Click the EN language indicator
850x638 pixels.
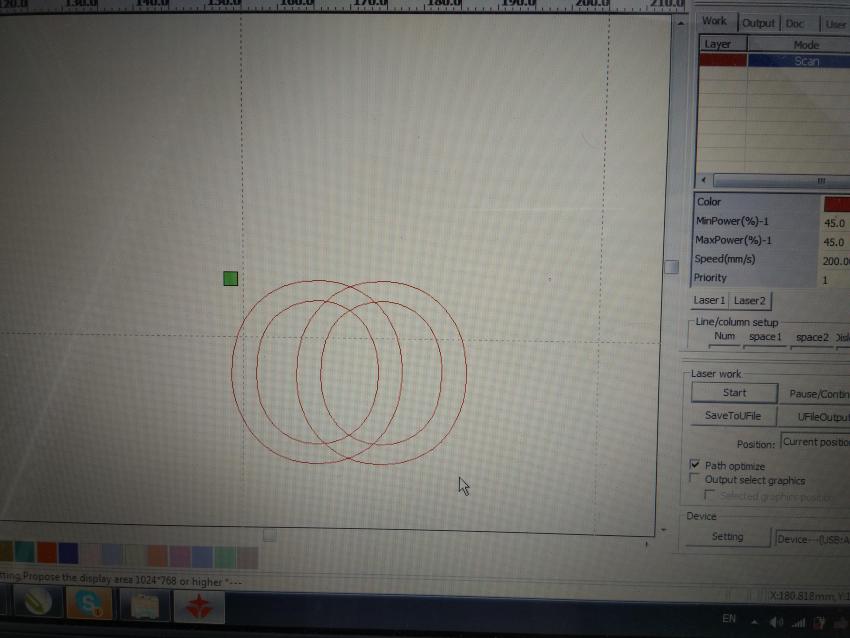729,619
